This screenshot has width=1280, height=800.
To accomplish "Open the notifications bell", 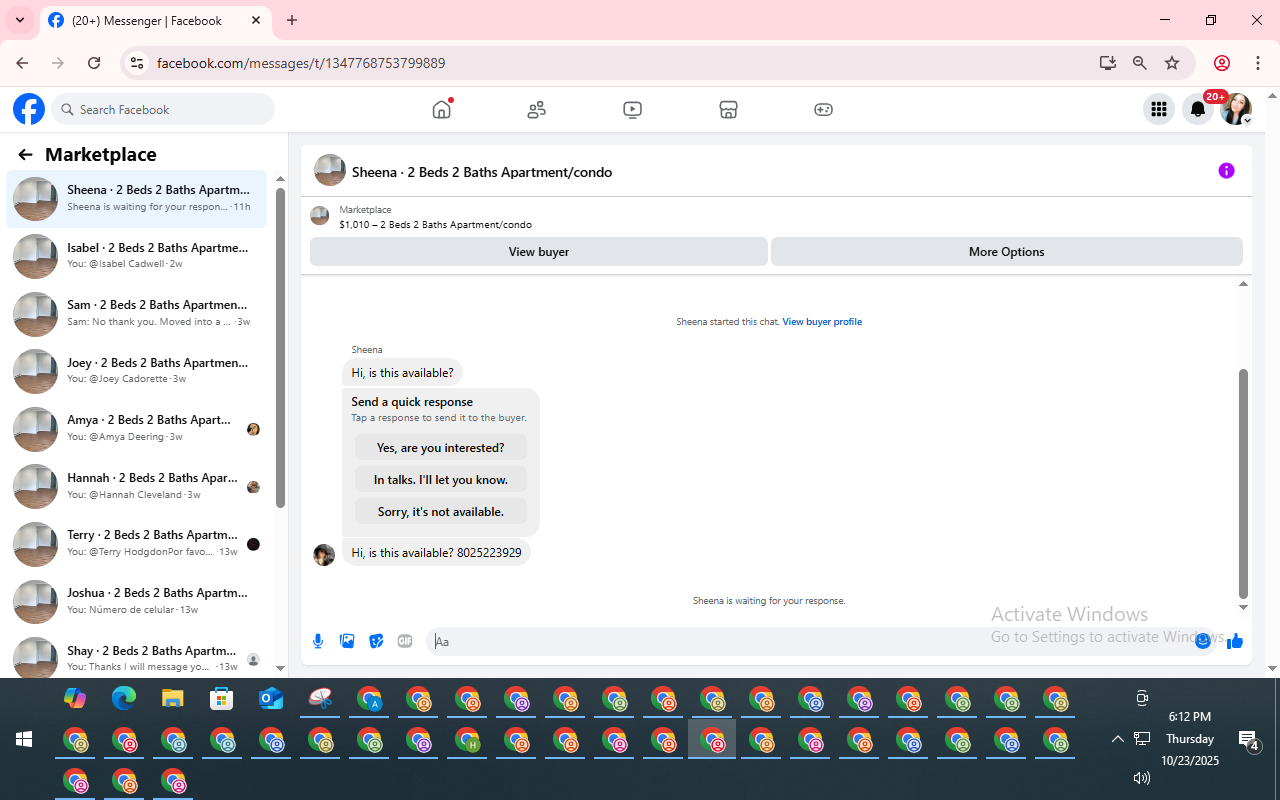I will 1198,109.
